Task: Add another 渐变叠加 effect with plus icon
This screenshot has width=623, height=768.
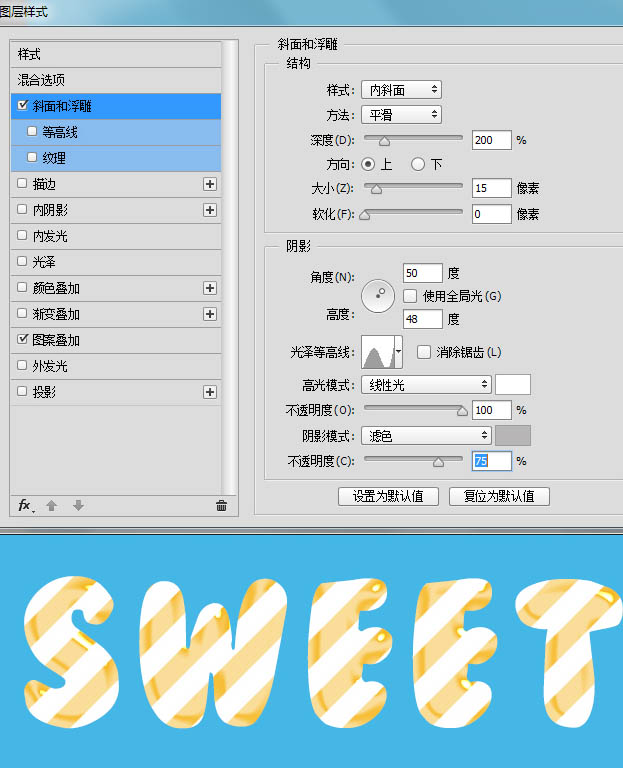Action: 210,314
